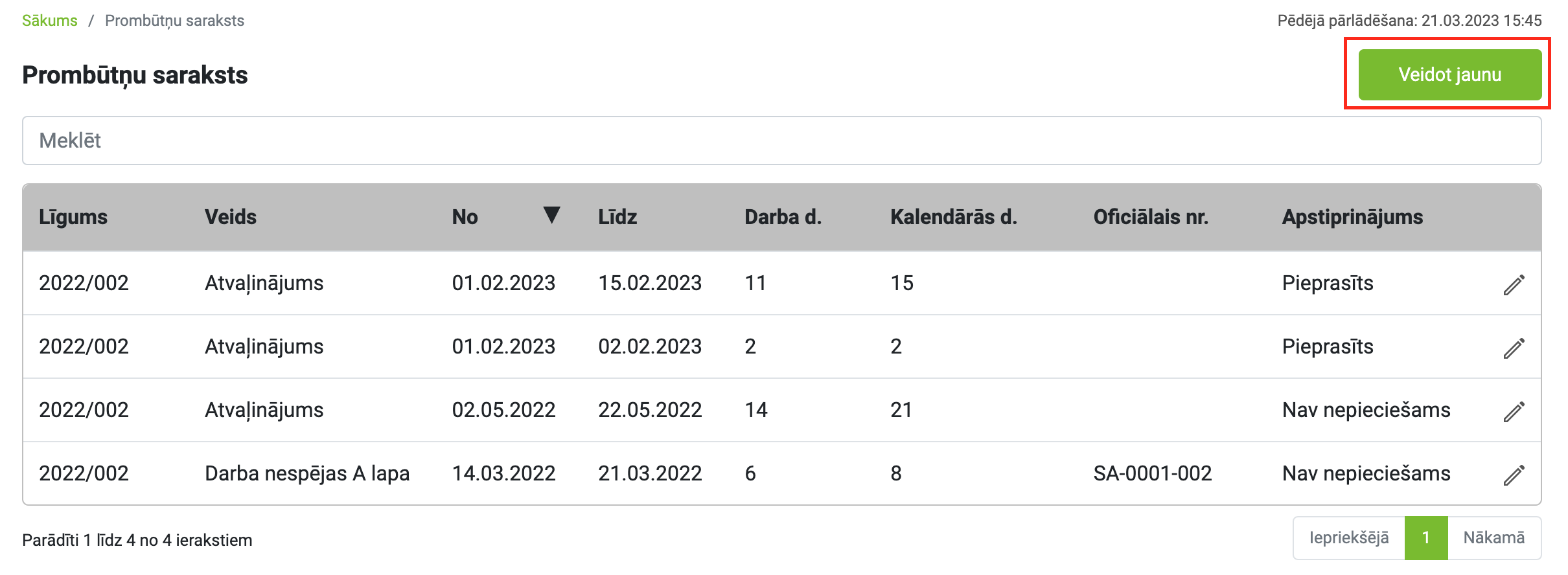
Task: Sort by the Līgums column header
Action: [73, 217]
